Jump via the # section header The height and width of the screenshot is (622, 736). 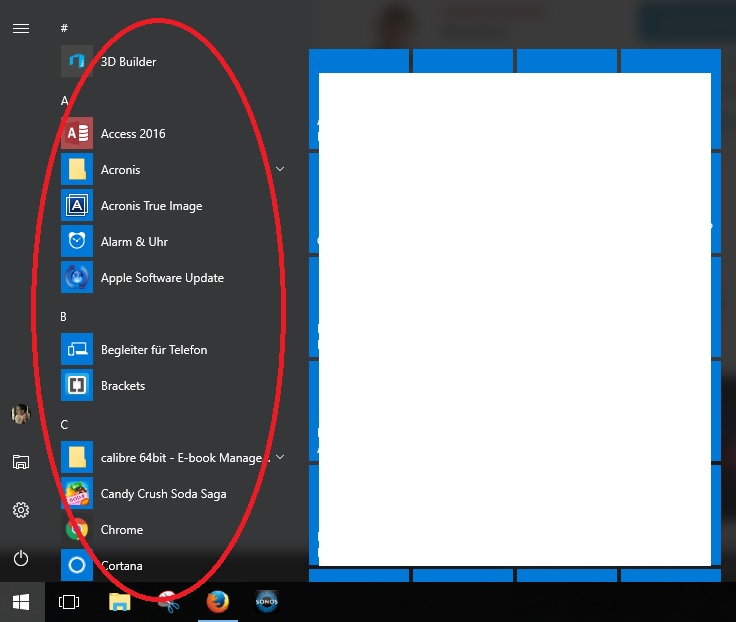pyautogui.click(x=64, y=28)
